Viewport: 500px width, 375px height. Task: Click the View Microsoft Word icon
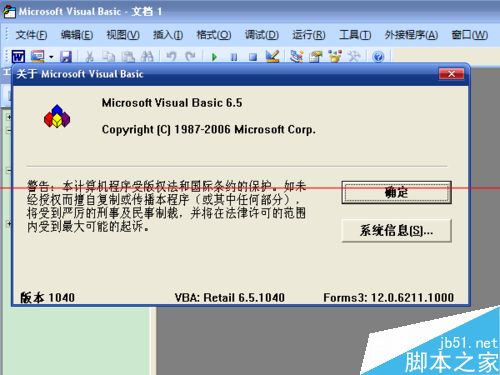18,57
